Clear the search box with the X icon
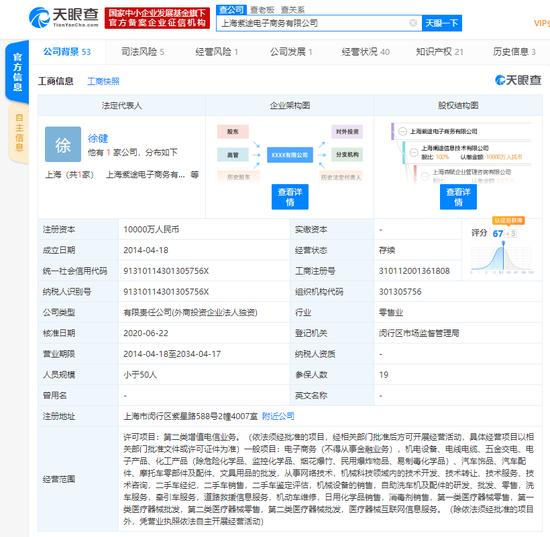Image resolution: width=550 pixels, height=537 pixels. [x=413, y=23]
